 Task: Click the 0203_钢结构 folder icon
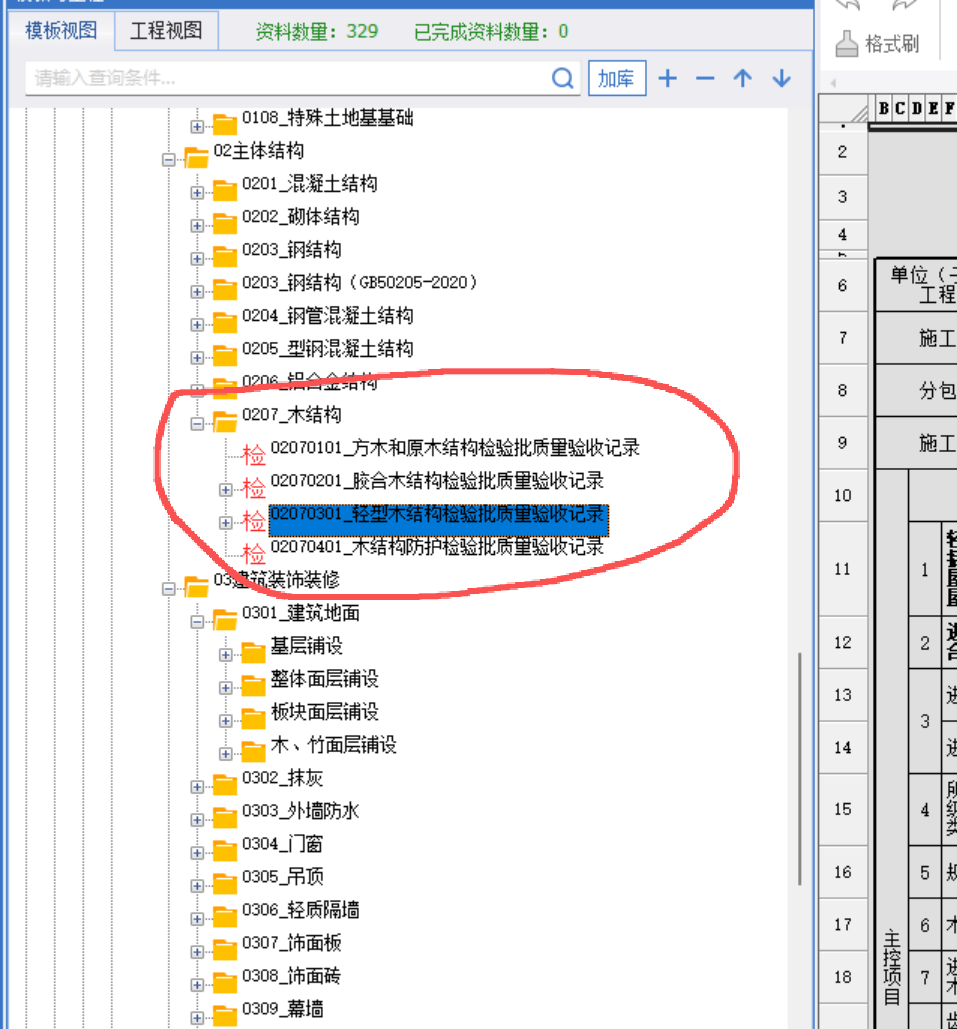click(x=225, y=256)
